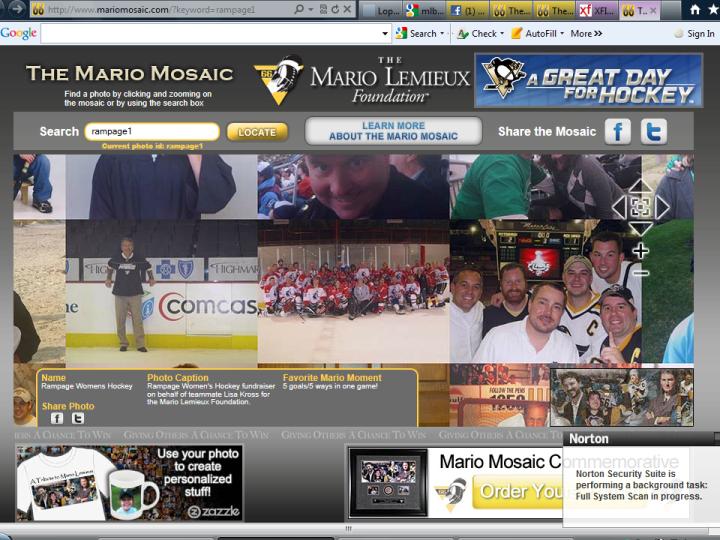720x540 pixels.
Task: Share photo on Twitter in info panel
Action: pos(78,418)
